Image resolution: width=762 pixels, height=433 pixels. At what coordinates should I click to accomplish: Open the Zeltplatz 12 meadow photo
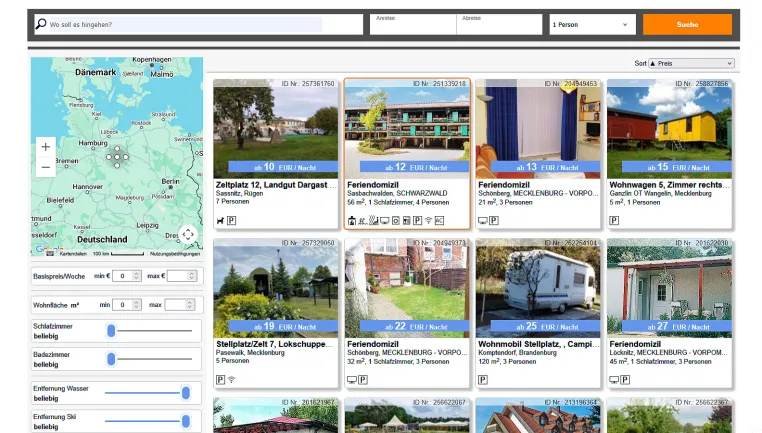pyautogui.click(x=276, y=129)
